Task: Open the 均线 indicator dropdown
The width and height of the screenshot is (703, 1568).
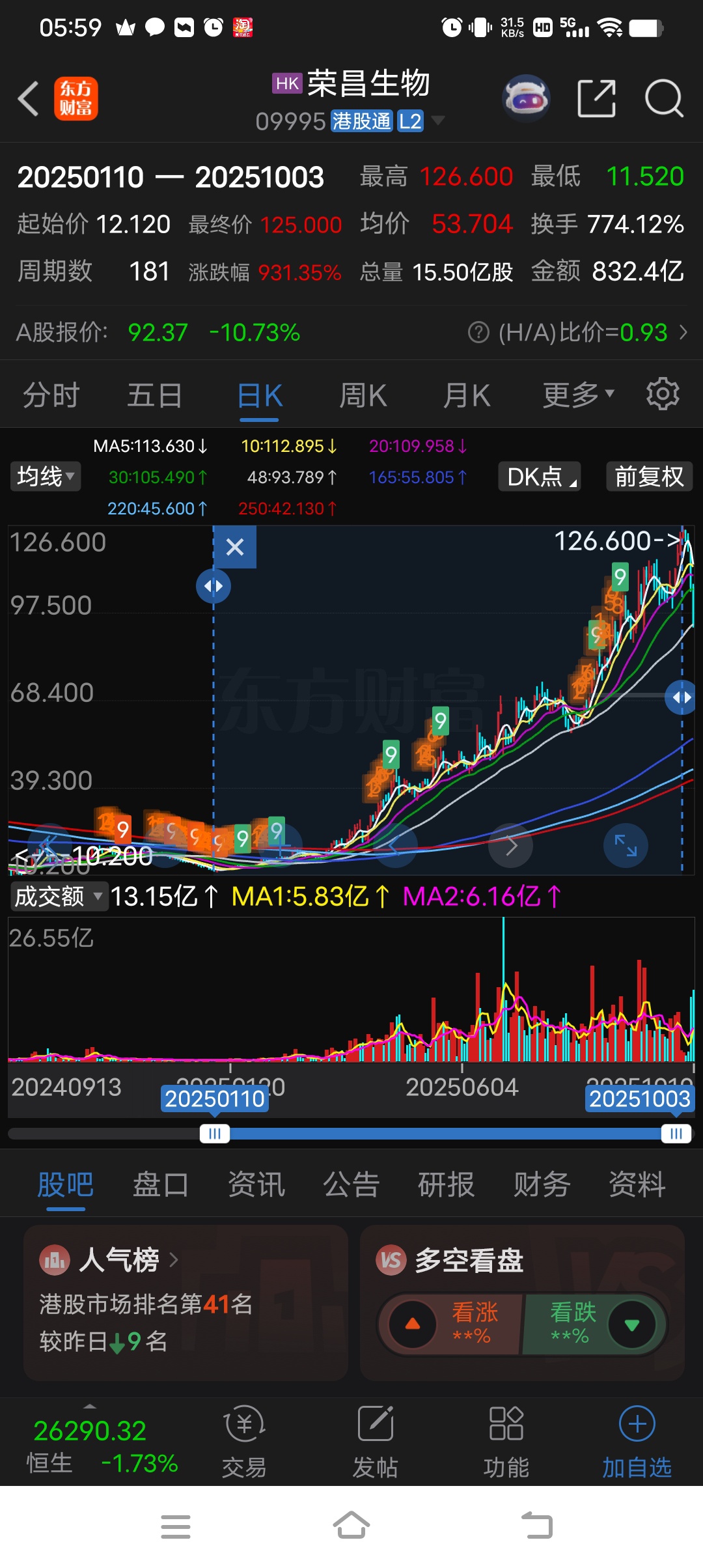Action: (x=45, y=476)
